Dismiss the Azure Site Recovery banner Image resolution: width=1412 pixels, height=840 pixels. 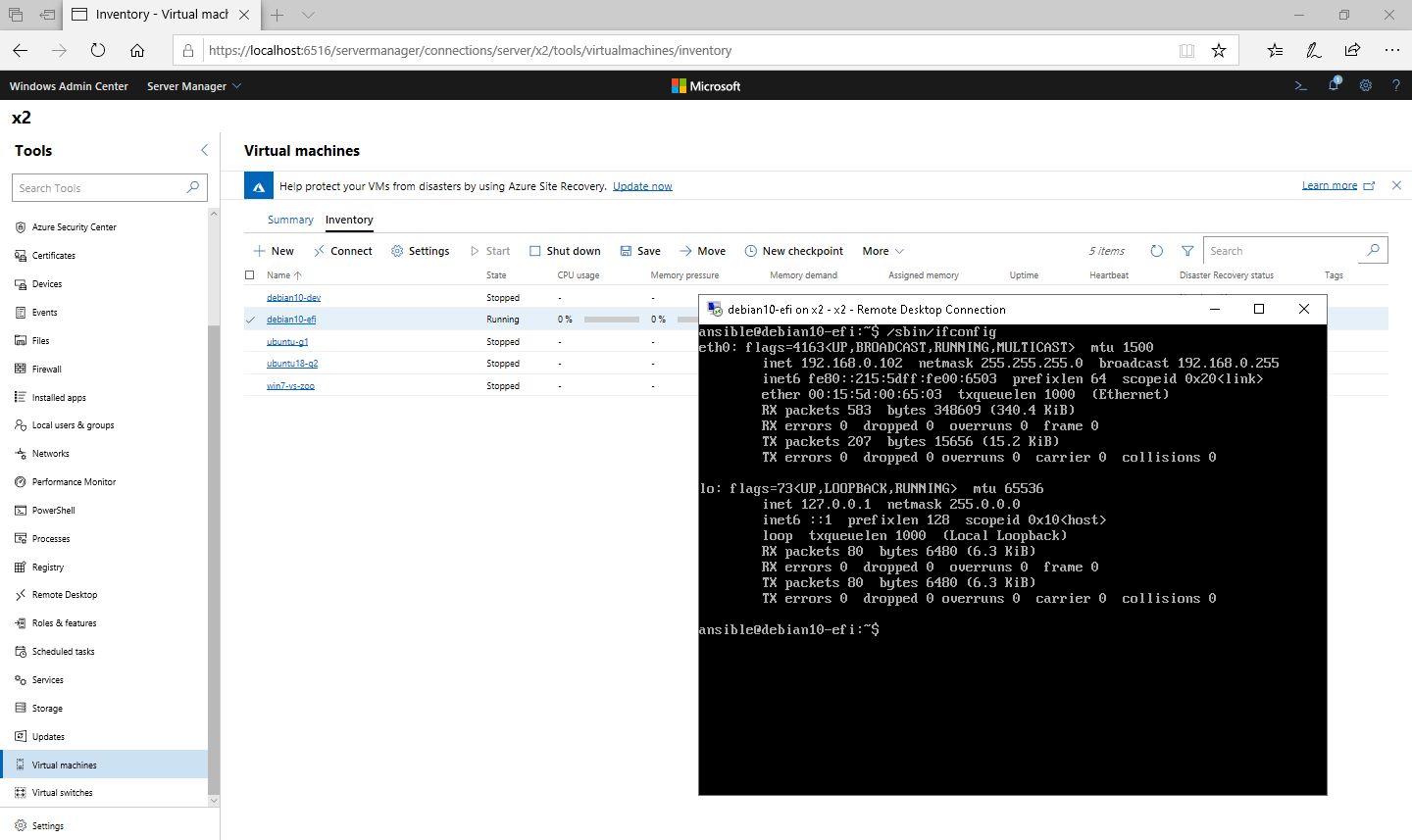coord(1396,185)
